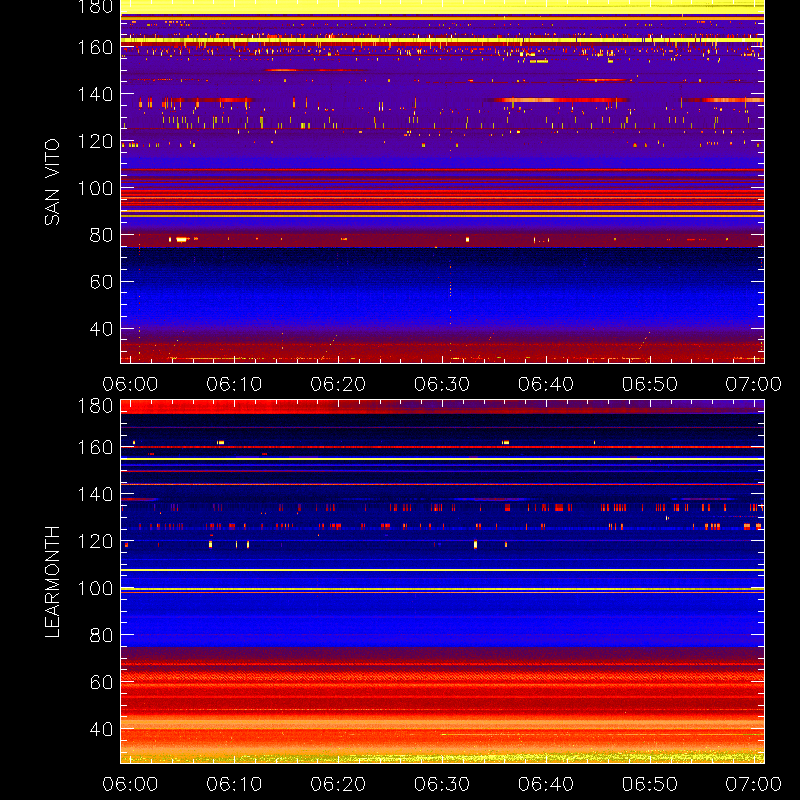
Task: Select the 40 frequency label on San Vito plot
Action: tap(101, 329)
